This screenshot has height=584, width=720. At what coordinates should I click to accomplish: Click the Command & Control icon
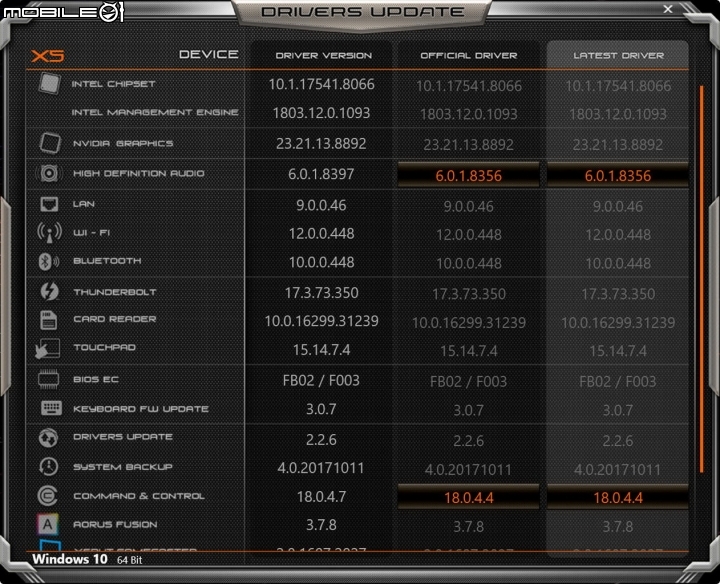tap(48, 496)
